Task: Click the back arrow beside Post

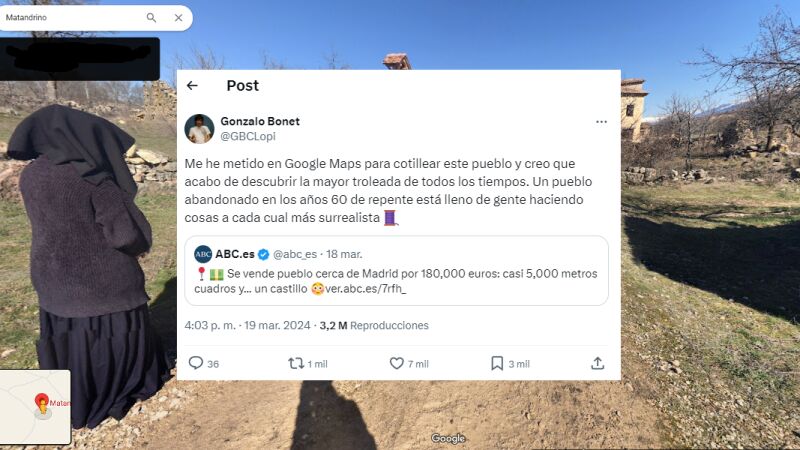Action: 192,86
